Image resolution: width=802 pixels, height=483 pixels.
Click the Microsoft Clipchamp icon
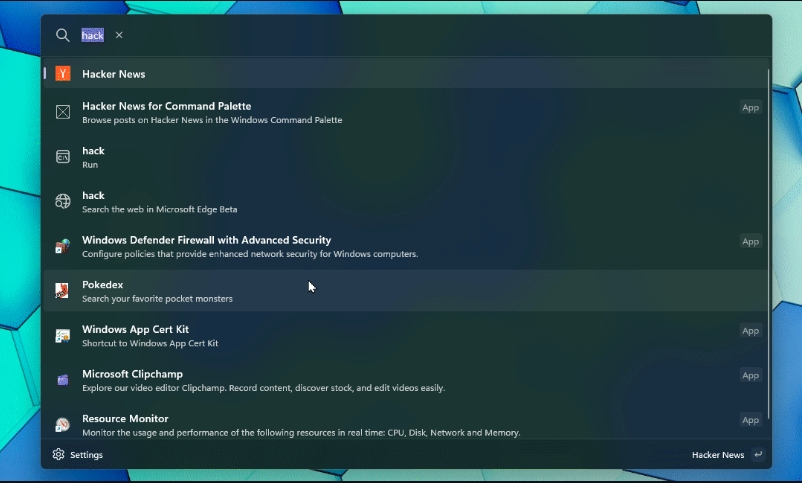(63, 380)
